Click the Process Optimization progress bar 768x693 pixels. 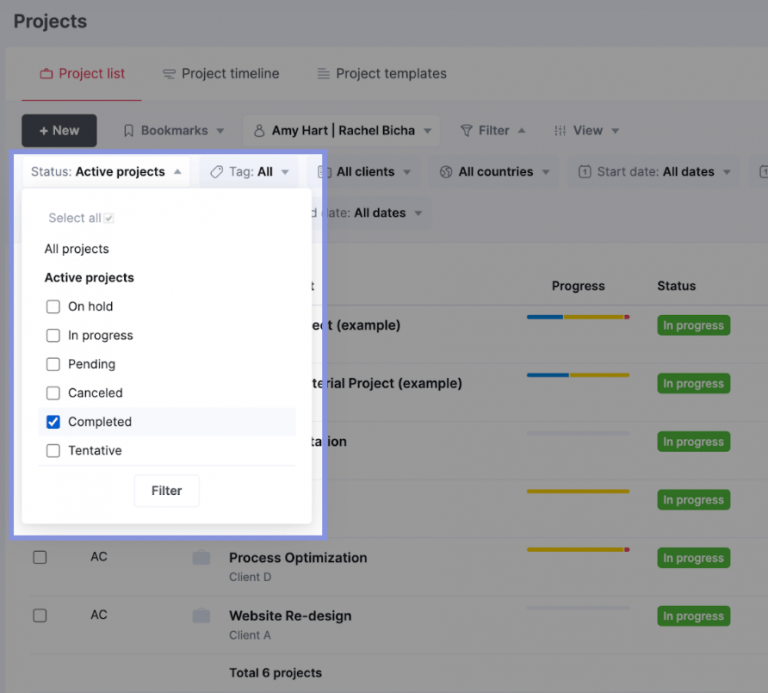click(x=578, y=549)
